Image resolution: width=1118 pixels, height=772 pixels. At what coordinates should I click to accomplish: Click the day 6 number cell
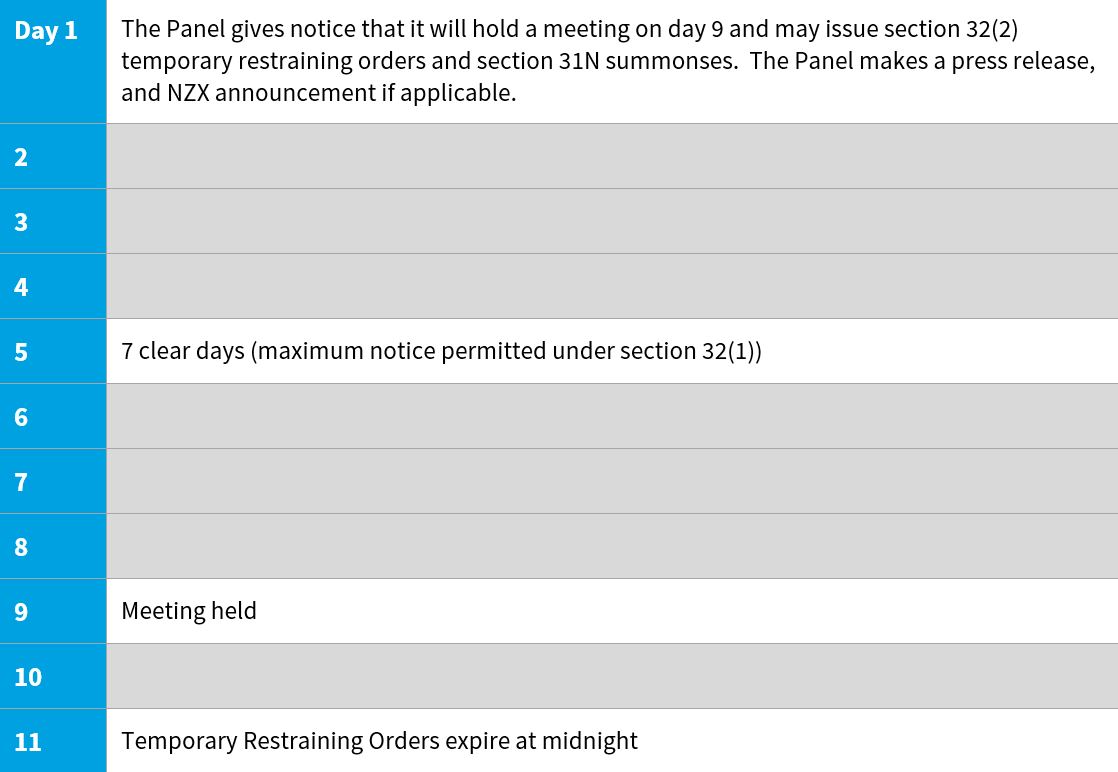pos(52,417)
